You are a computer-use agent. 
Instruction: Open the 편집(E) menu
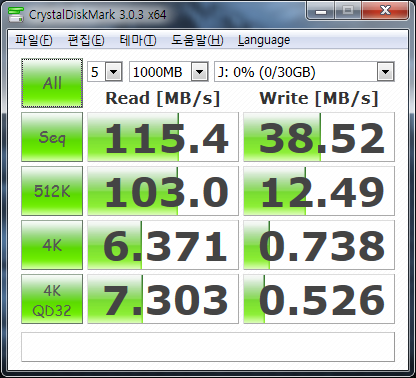tap(86, 40)
